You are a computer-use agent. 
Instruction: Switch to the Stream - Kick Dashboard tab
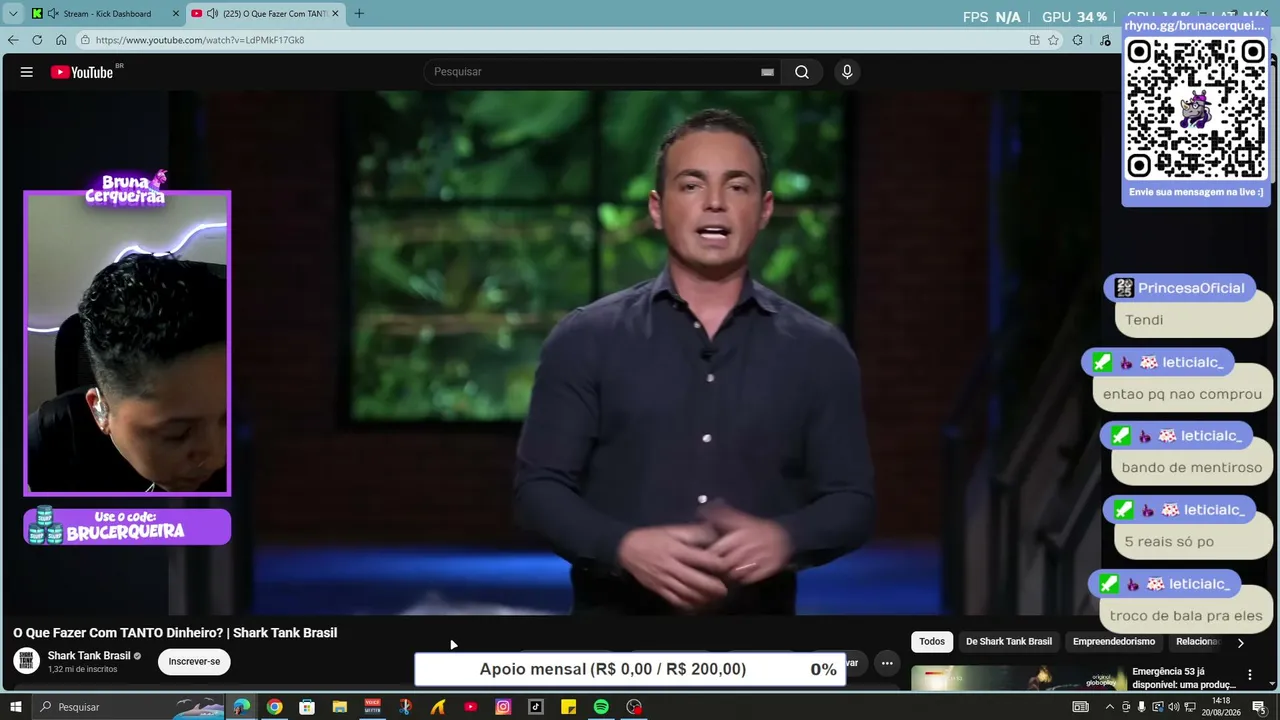coord(106,14)
